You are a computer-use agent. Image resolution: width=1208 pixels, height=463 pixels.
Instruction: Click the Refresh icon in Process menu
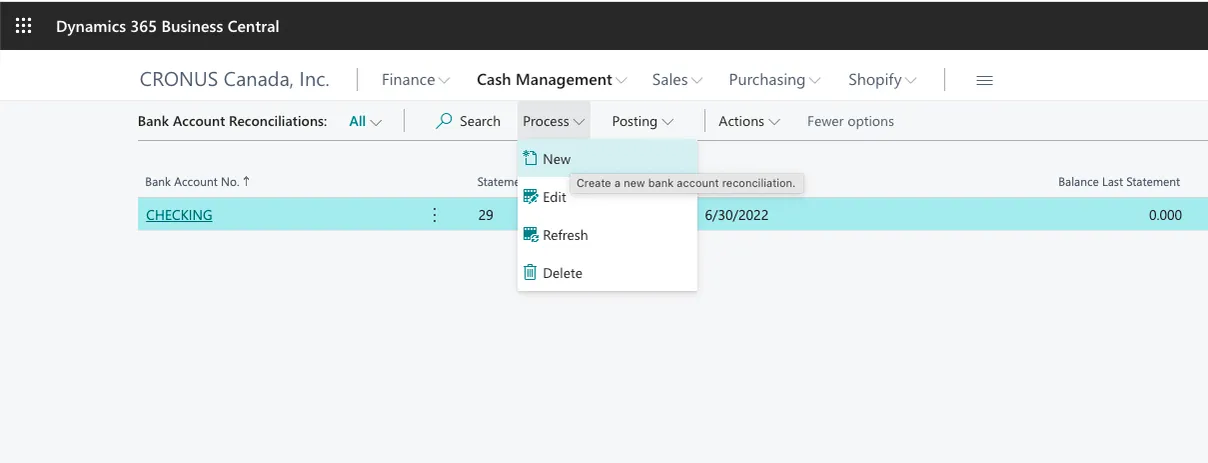point(531,235)
